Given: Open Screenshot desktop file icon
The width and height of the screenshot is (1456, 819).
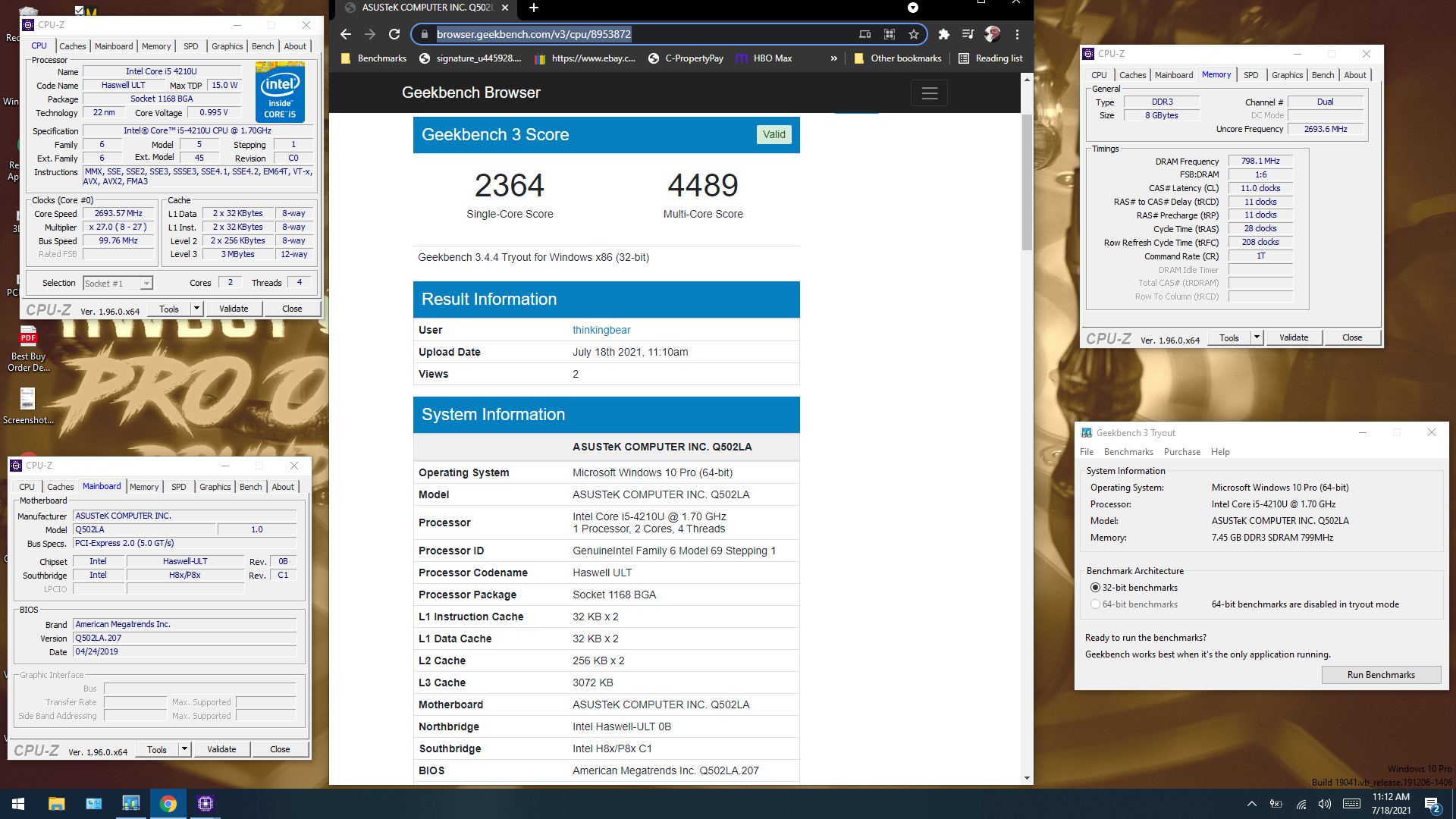Looking at the screenshot, I should [x=28, y=406].
